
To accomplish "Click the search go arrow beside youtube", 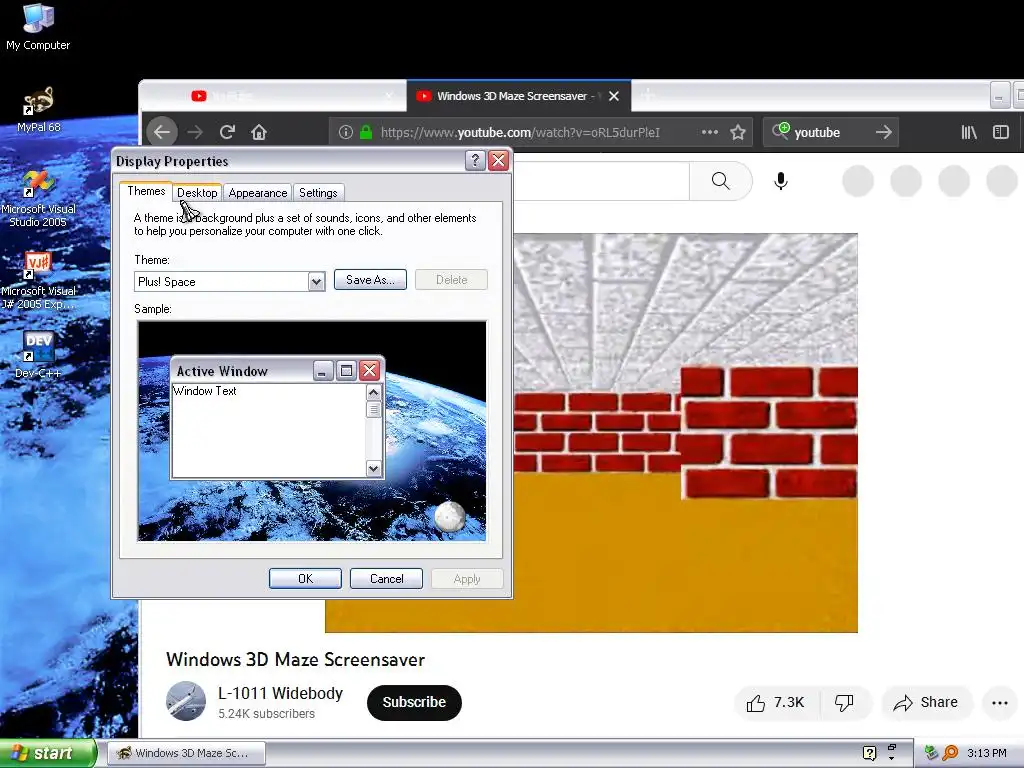I will pyautogui.click(x=884, y=133).
